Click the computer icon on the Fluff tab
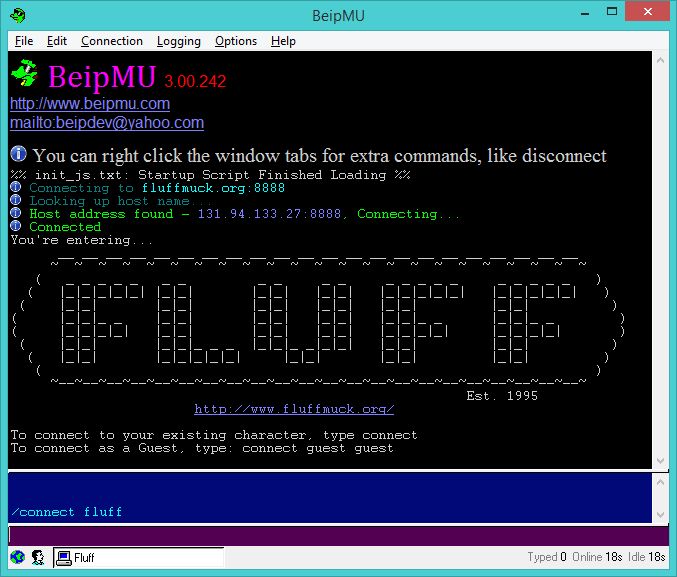Image resolution: width=677 pixels, height=577 pixels. click(x=64, y=558)
